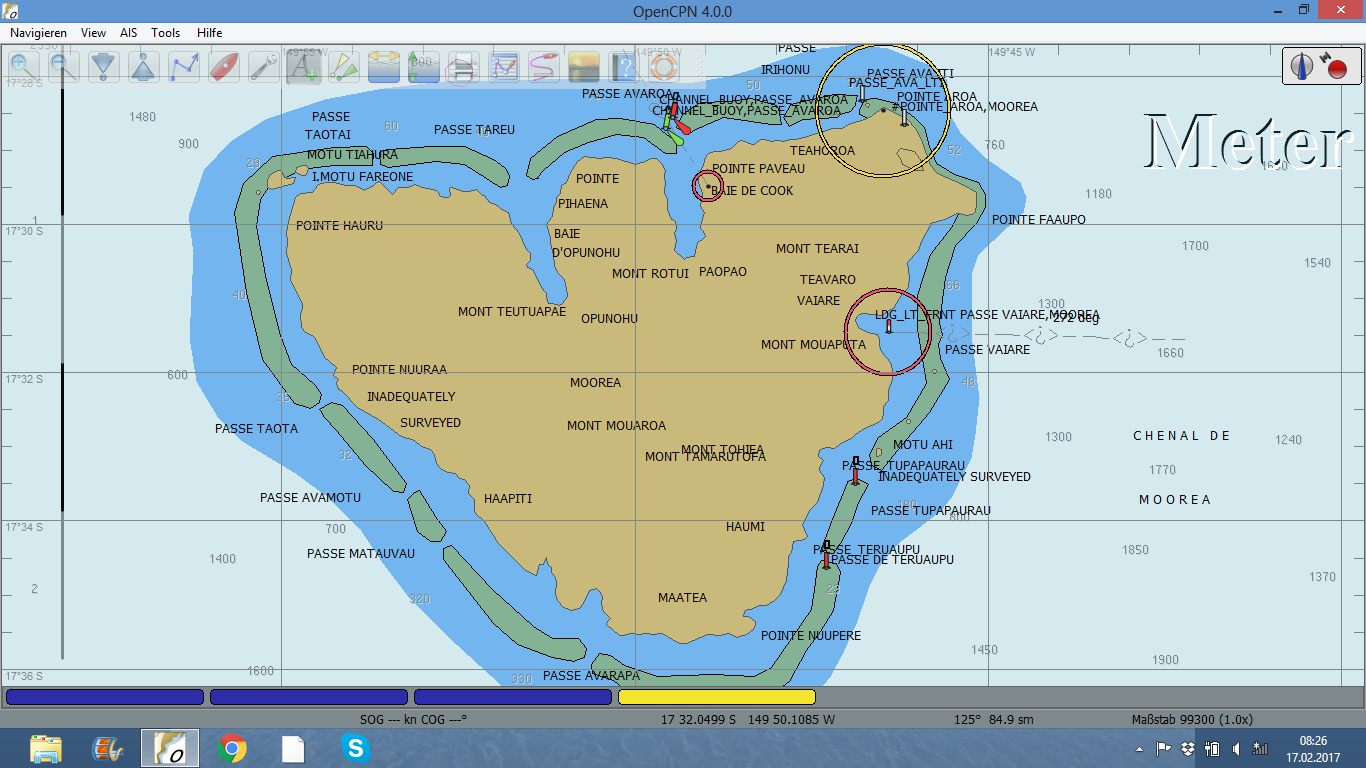Open help with the question mark icon
Image resolution: width=1366 pixels, height=768 pixels.
(623, 67)
